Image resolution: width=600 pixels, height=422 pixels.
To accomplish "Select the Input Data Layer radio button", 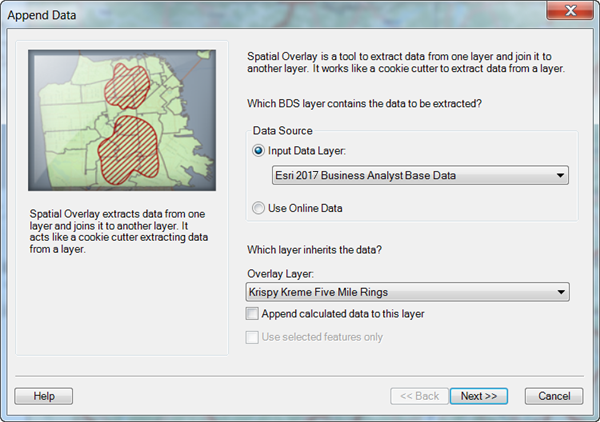I will click(x=259, y=151).
